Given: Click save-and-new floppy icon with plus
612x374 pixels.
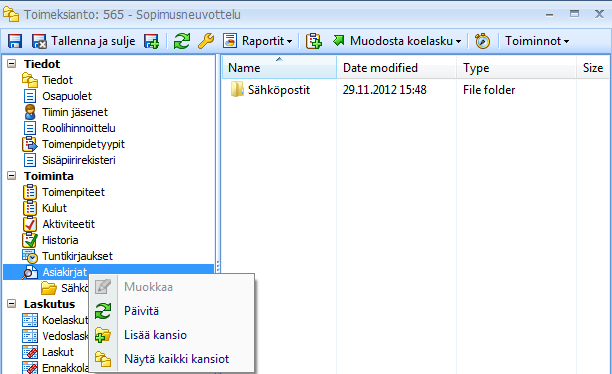Looking at the screenshot, I should tap(151, 41).
